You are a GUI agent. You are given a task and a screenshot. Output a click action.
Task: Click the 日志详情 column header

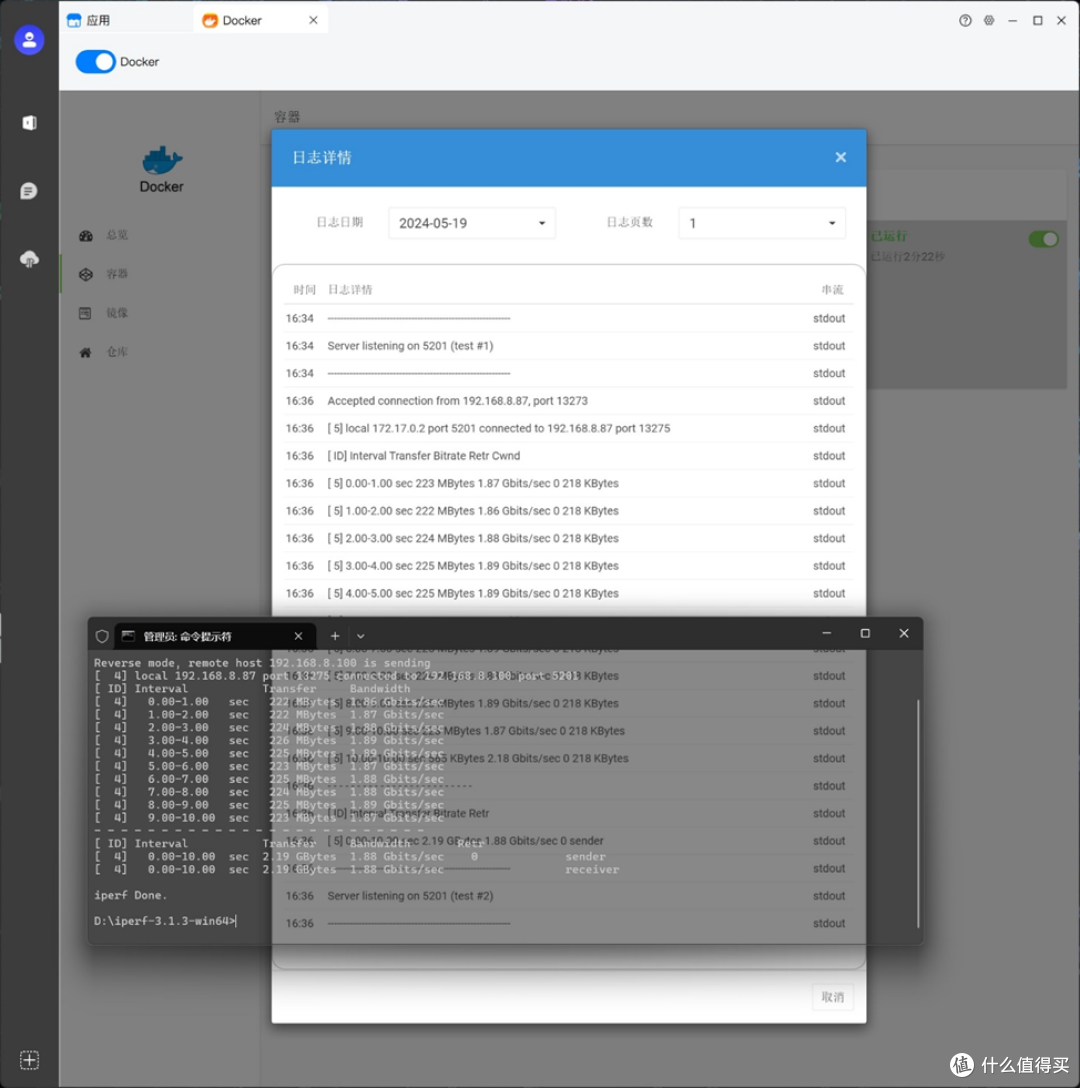click(350, 289)
